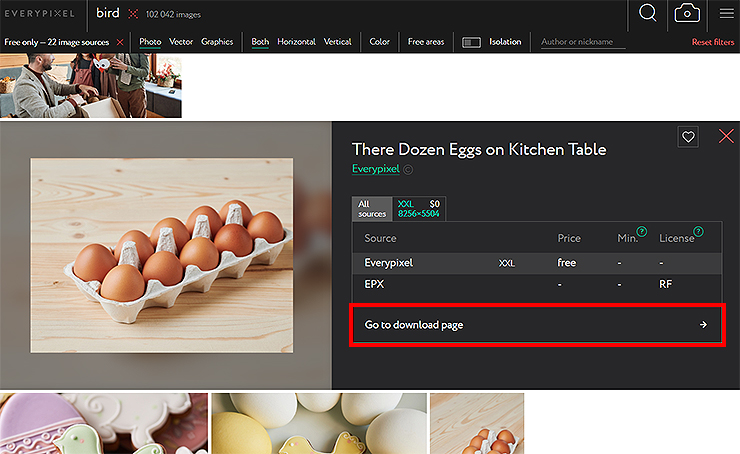Choose Horizontal orientation
The height and width of the screenshot is (454, 740).
(296, 42)
